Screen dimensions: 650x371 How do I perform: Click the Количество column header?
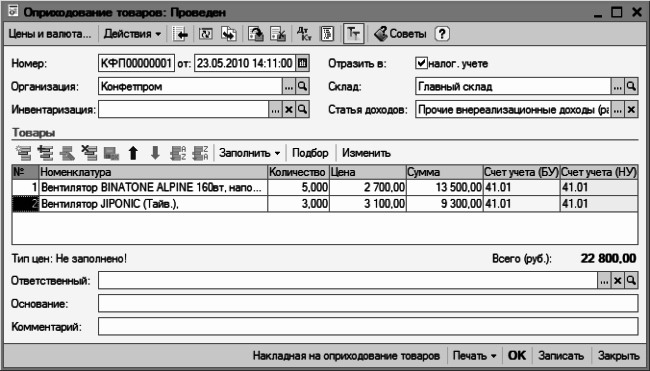[298, 172]
